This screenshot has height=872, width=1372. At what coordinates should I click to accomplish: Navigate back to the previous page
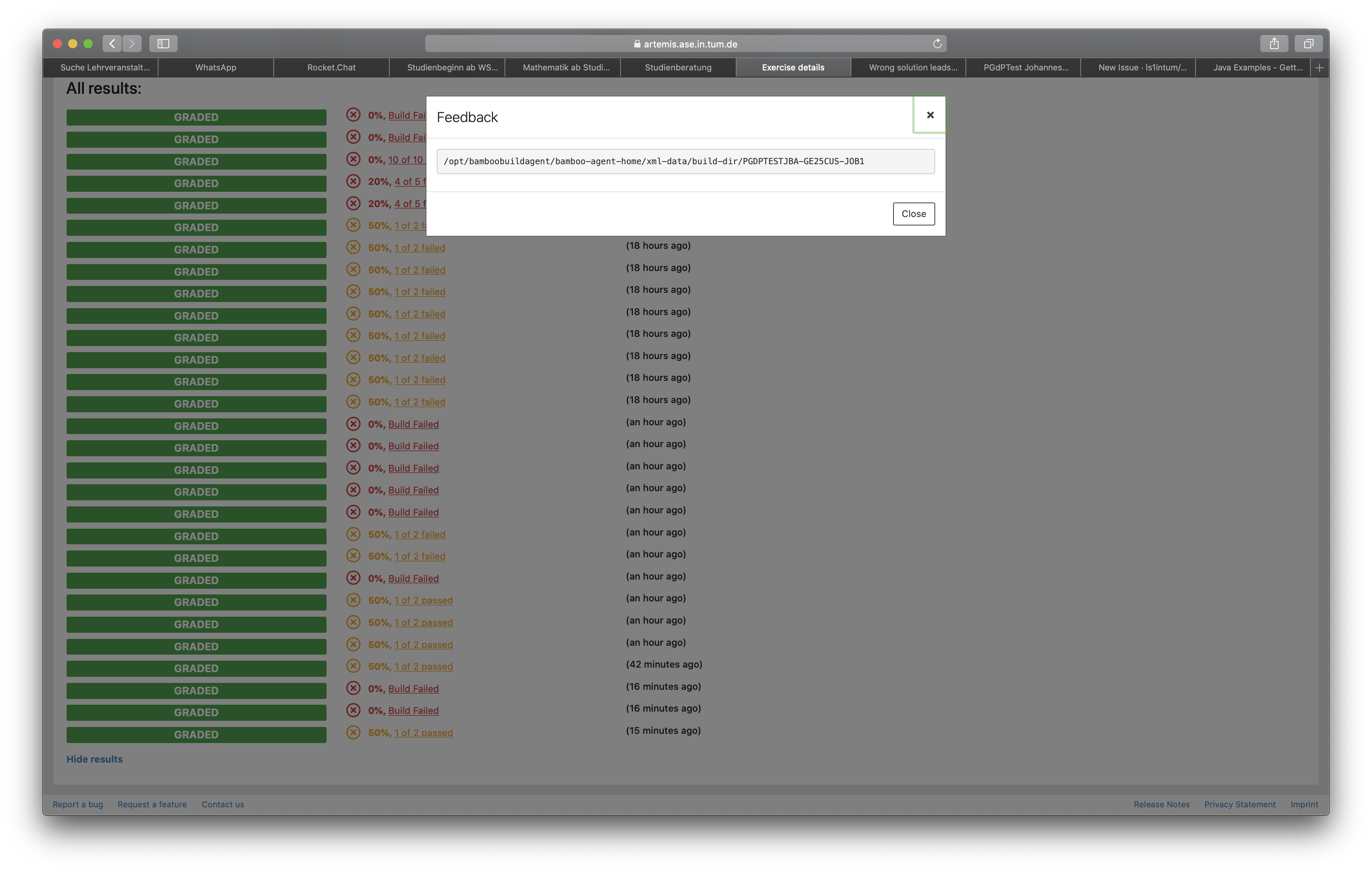pos(112,43)
